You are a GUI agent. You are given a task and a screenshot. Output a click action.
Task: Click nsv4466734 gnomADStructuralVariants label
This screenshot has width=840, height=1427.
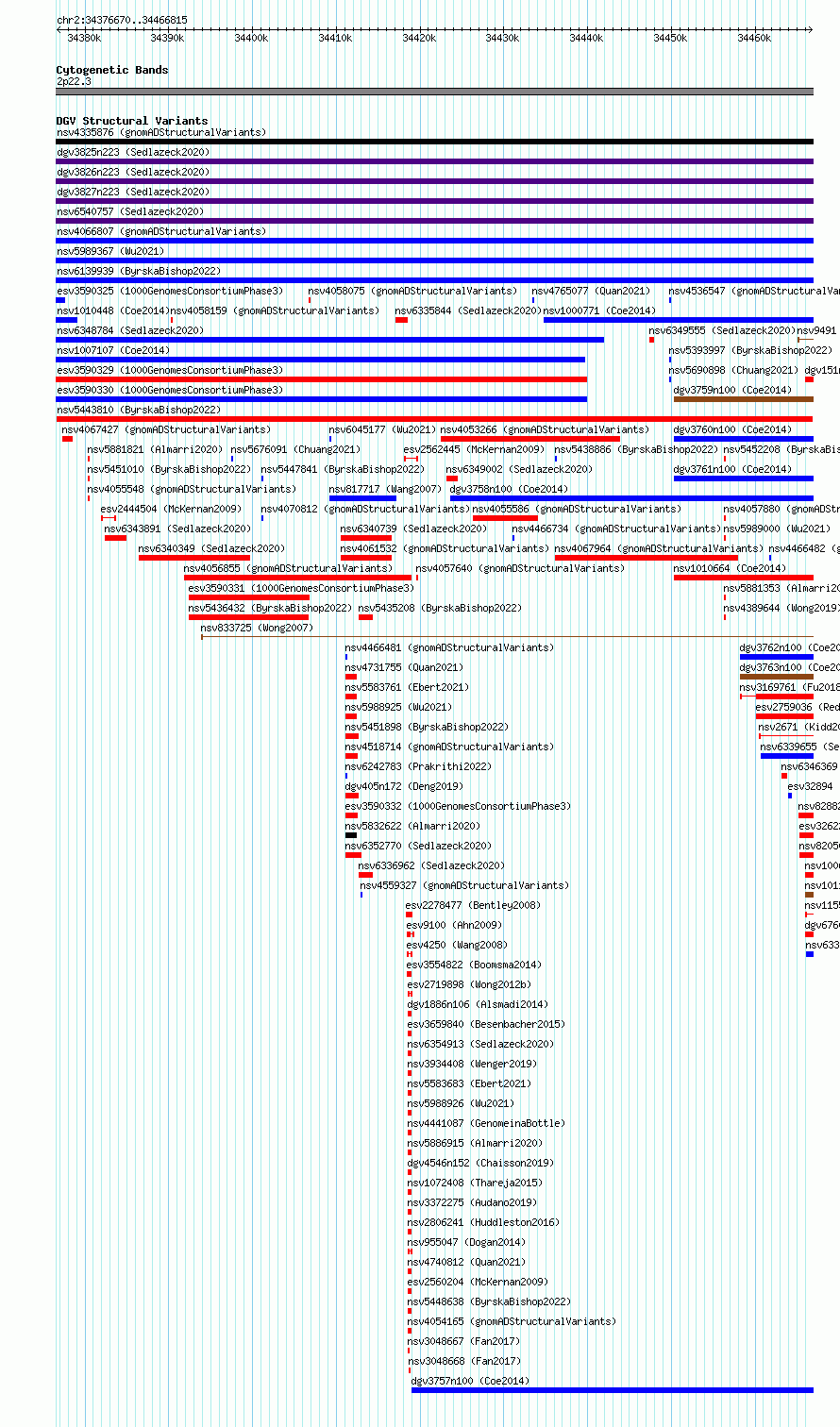point(617,529)
